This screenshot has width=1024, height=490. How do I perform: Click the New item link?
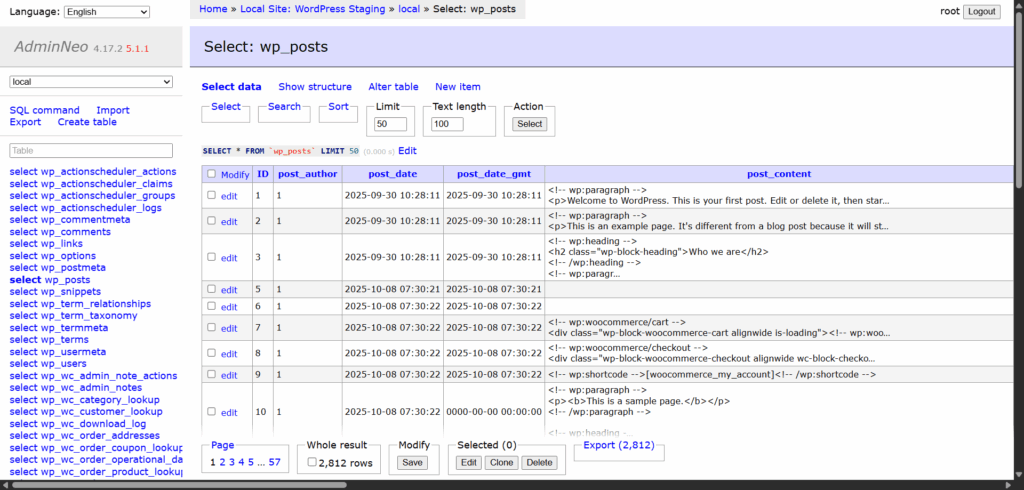(457, 87)
